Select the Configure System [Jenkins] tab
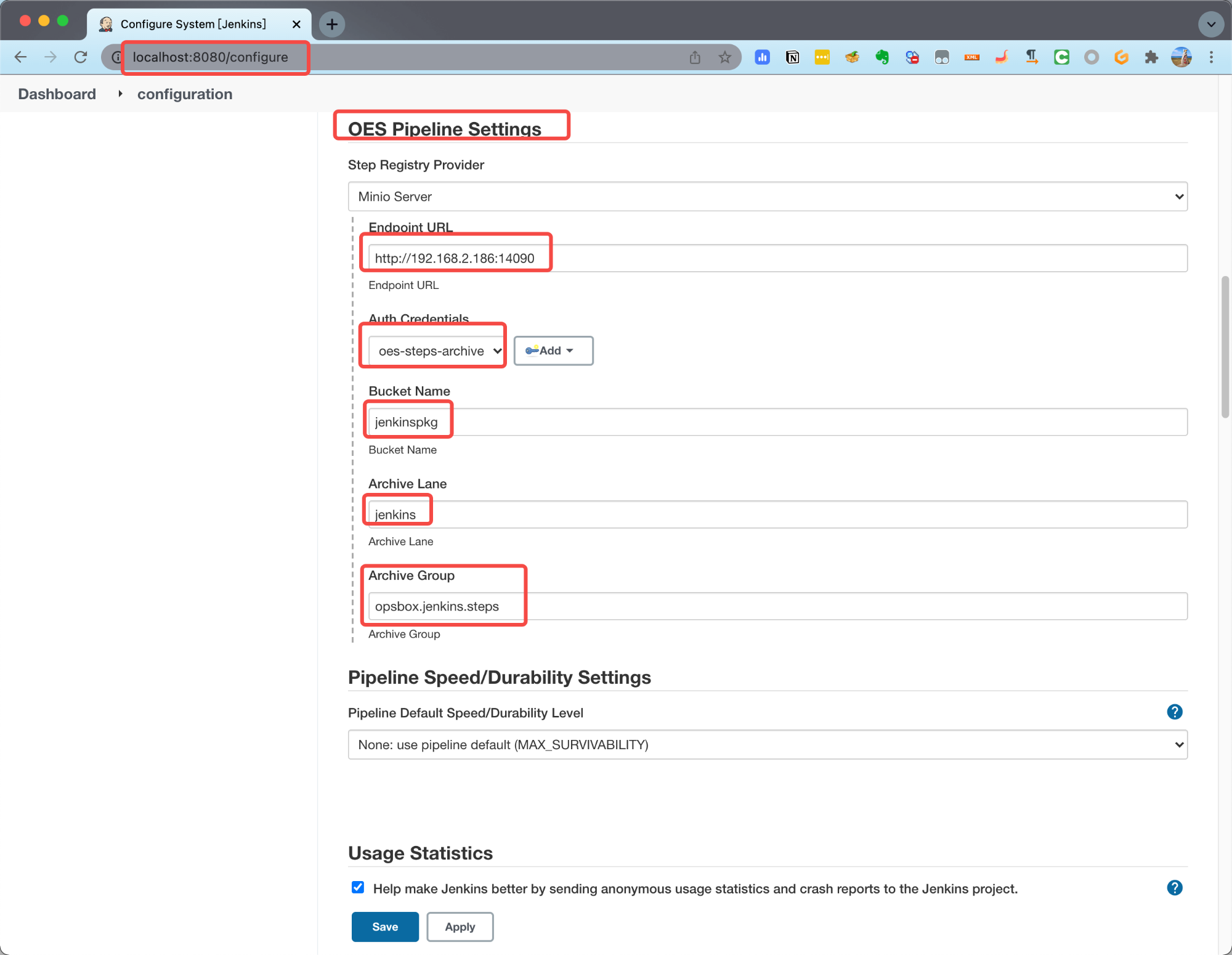The height and width of the screenshot is (955, 1232). coord(193,24)
